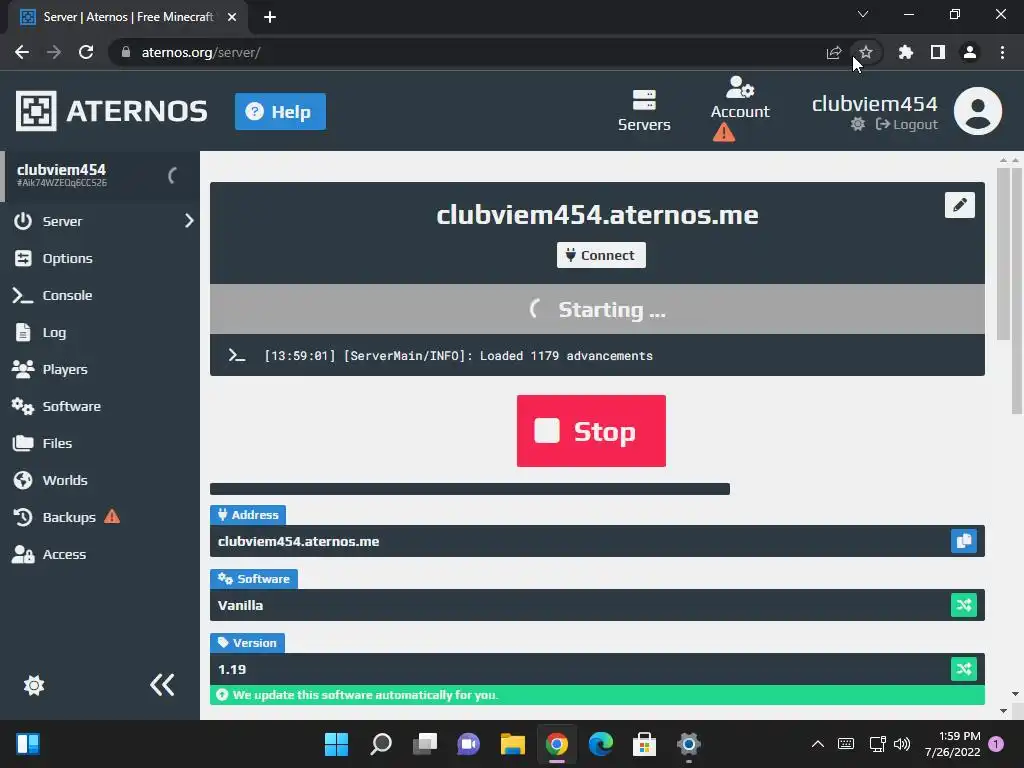
Task: Open the Servers page
Action: (x=644, y=111)
